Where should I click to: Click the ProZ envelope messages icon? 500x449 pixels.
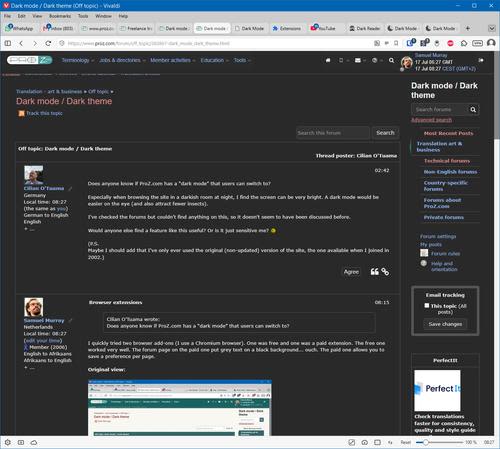tap(358, 60)
